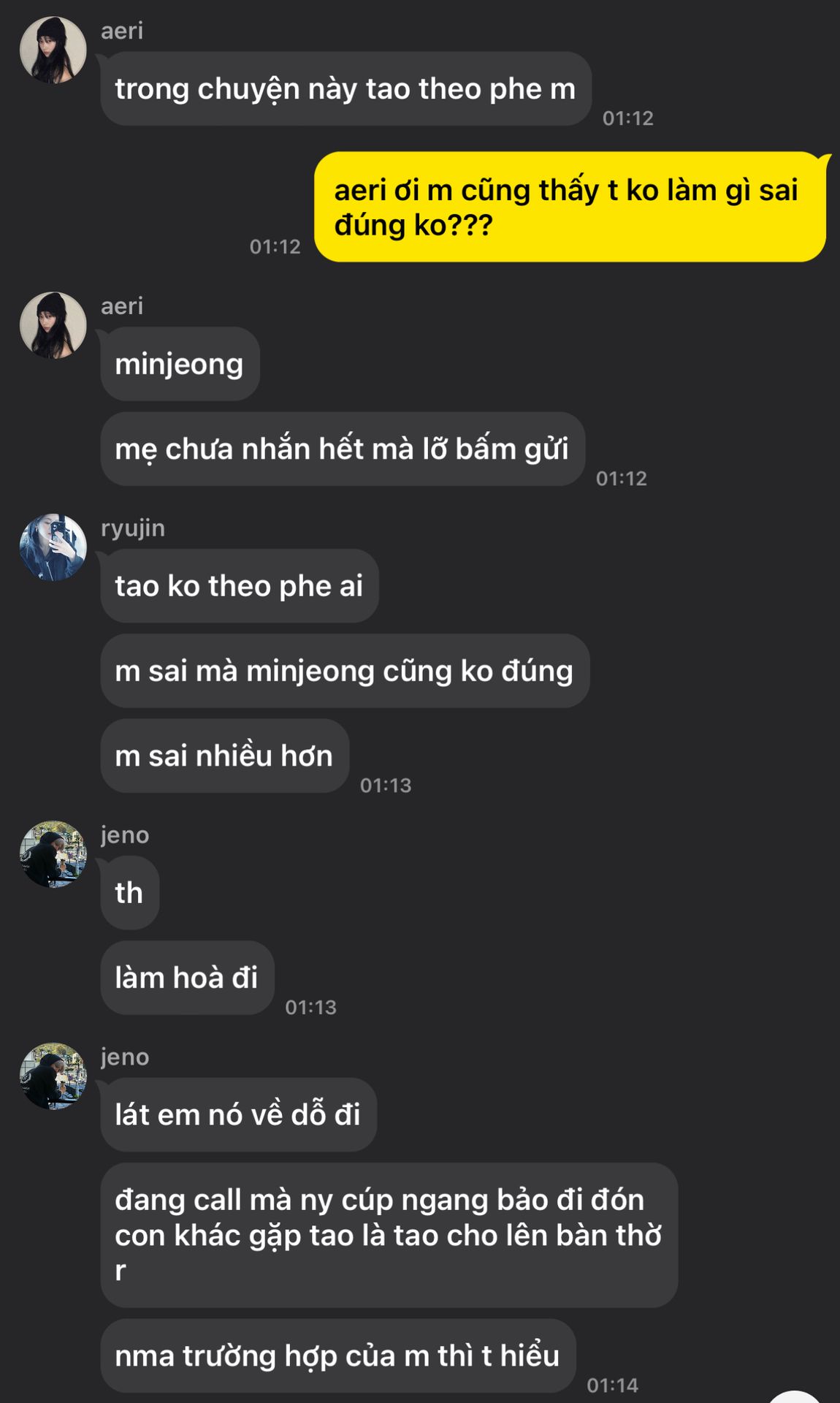Select 'nma trường hợp của m thì t hiểu'
Image resolution: width=840 pixels, height=1403 pixels.
tap(338, 1356)
